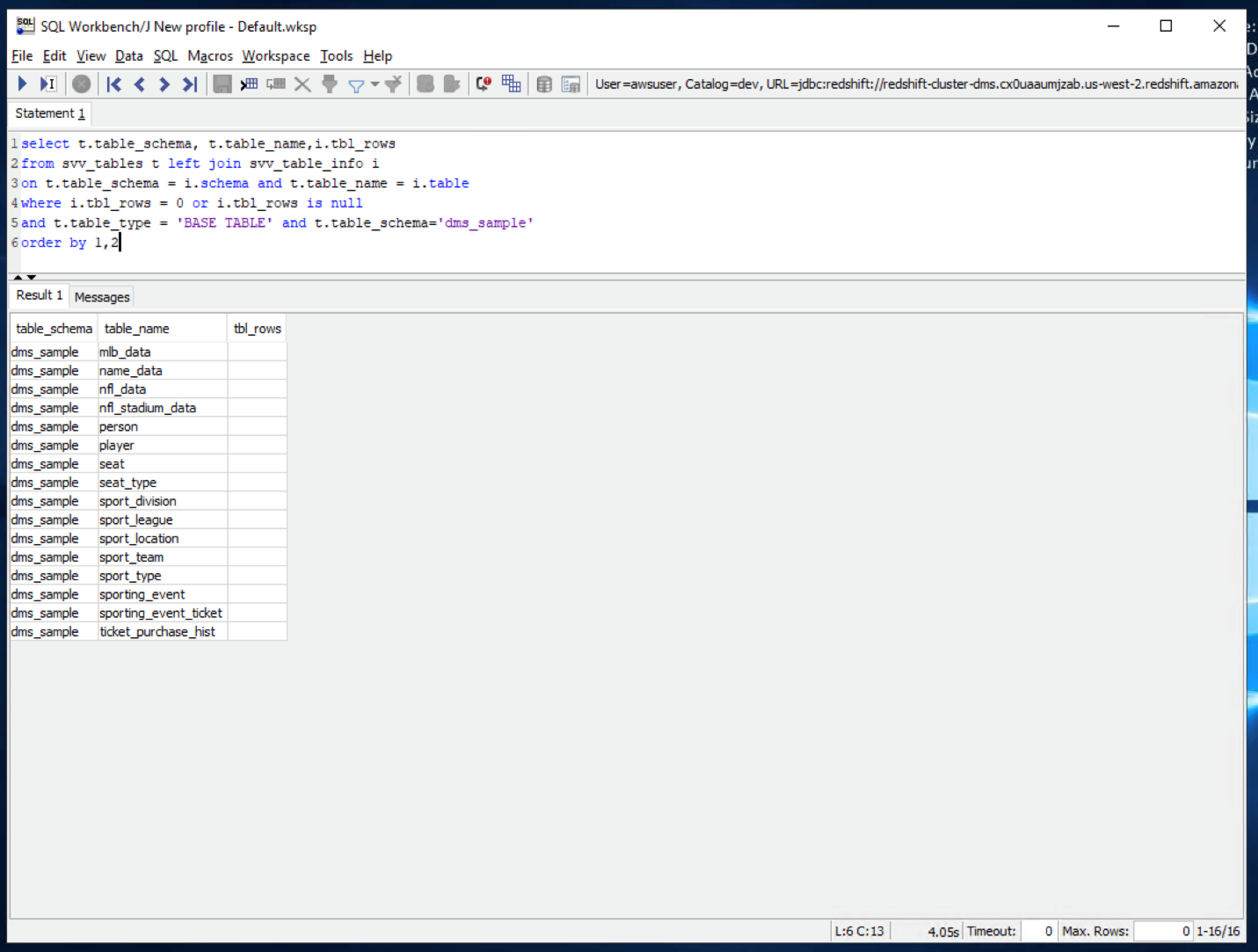Open the Macros menu
This screenshot has height=952, width=1258.
pos(210,55)
